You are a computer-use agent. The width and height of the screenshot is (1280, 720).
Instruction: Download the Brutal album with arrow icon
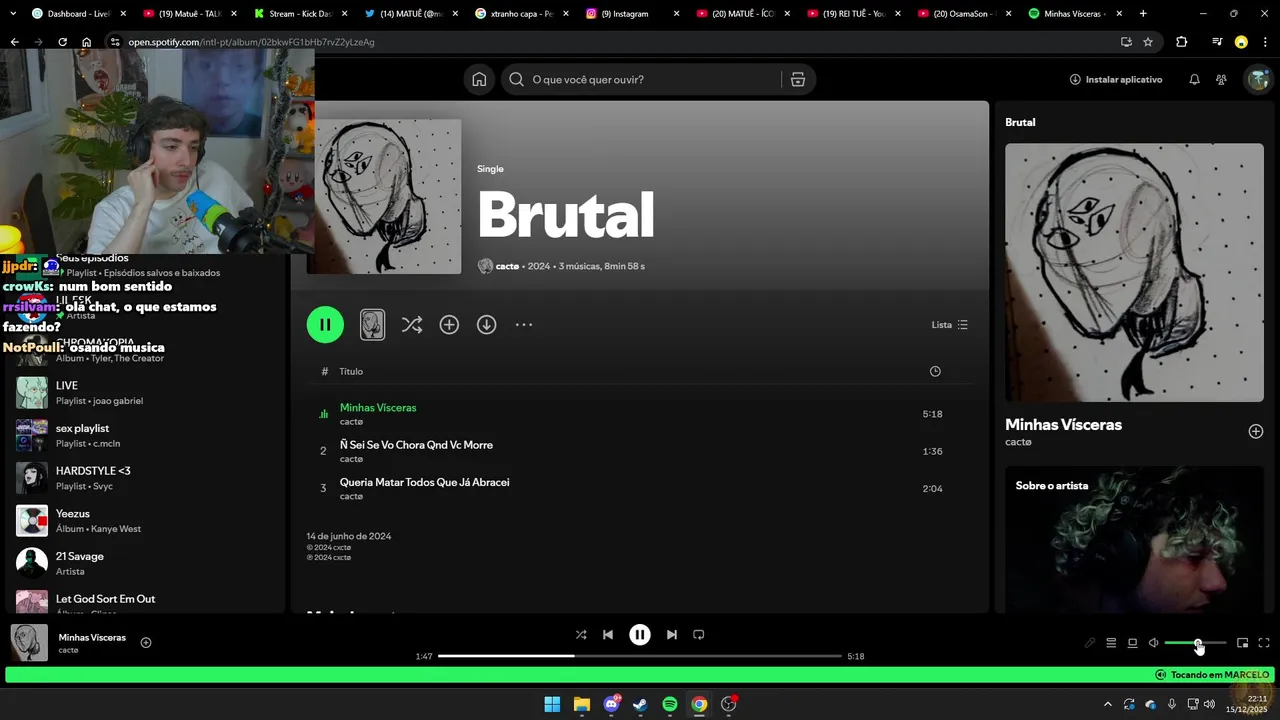click(486, 325)
